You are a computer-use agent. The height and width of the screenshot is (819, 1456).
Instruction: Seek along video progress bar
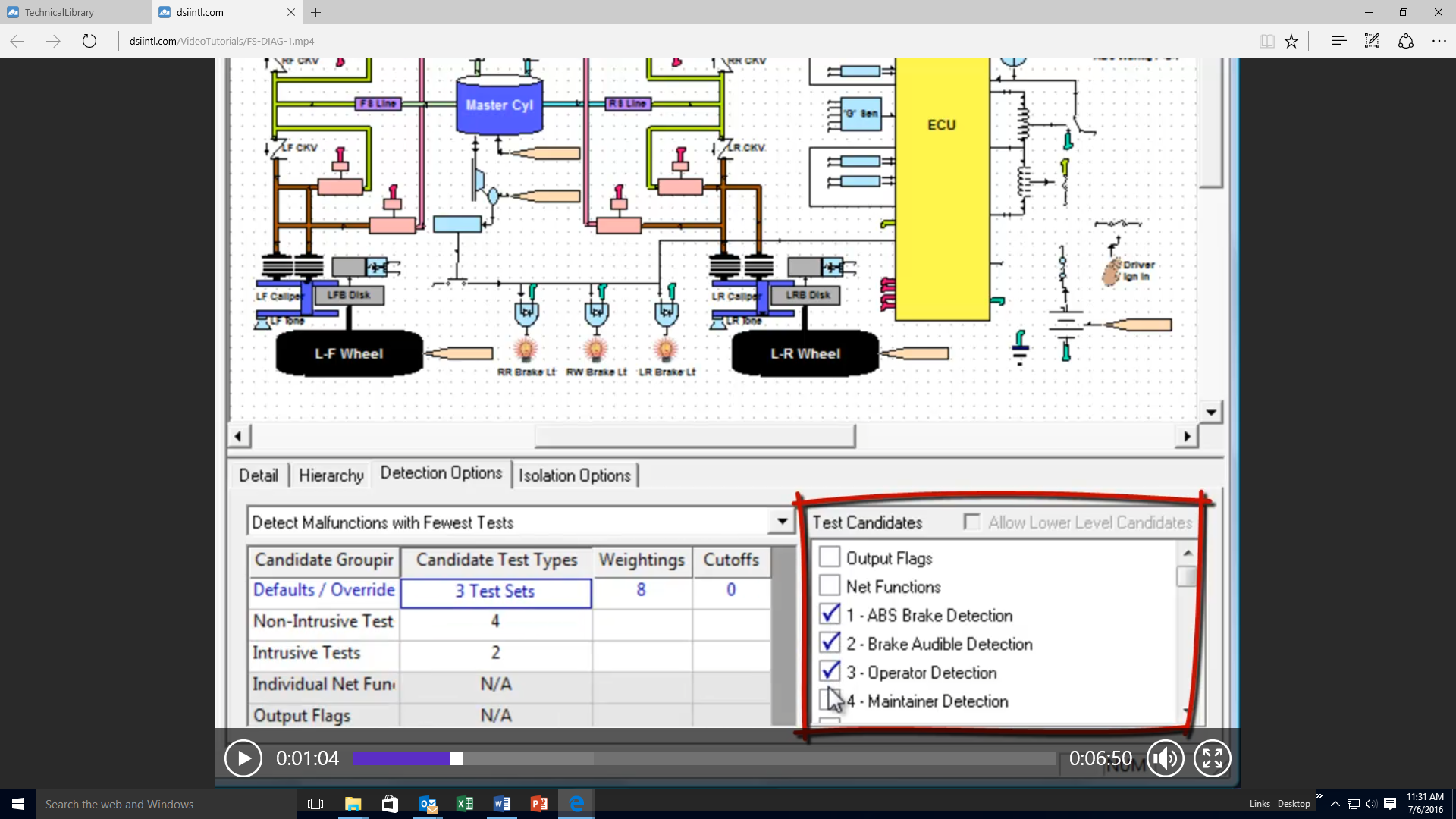(x=758, y=758)
